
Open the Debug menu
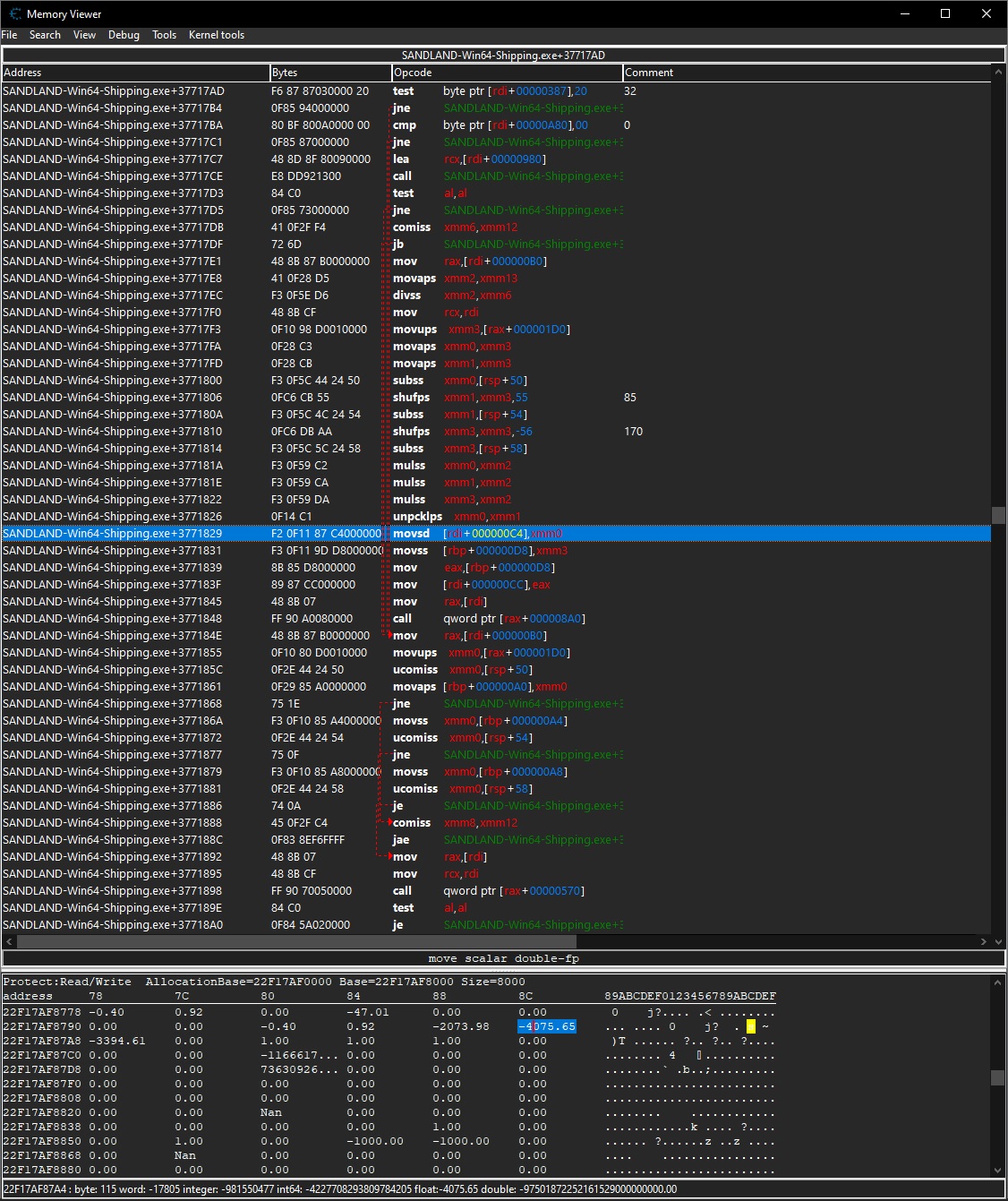(124, 35)
